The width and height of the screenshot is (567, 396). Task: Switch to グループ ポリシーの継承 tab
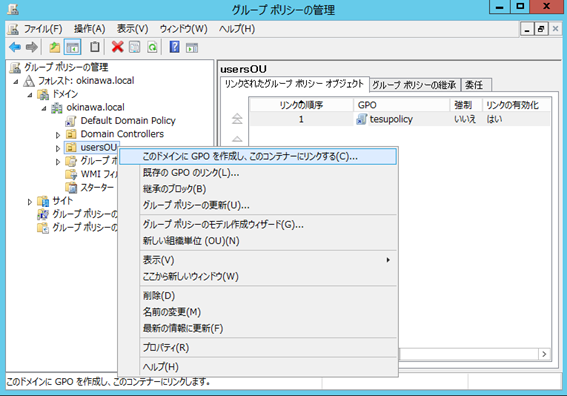[x=414, y=85]
